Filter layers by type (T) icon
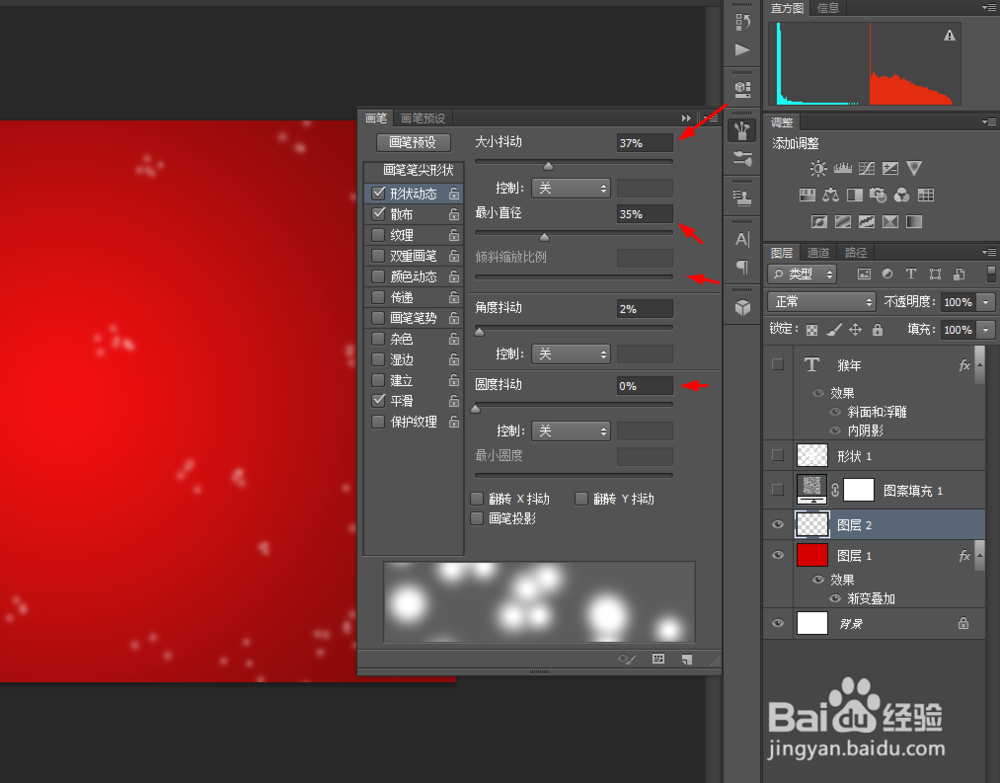1000x783 pixels. pos(911,274)
